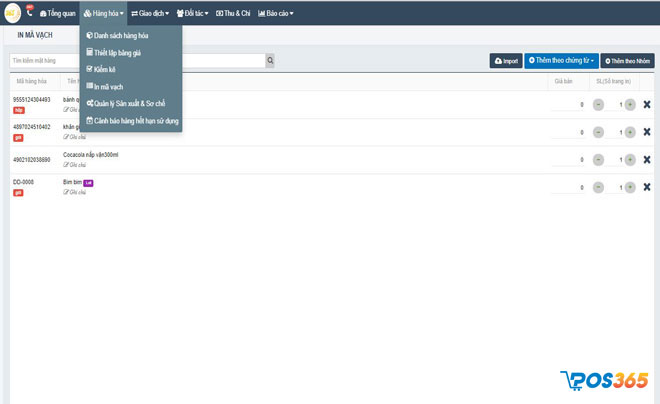Collapse the Hàng hóa dropdown menu

pyautogui.click(x=104, y=13)
